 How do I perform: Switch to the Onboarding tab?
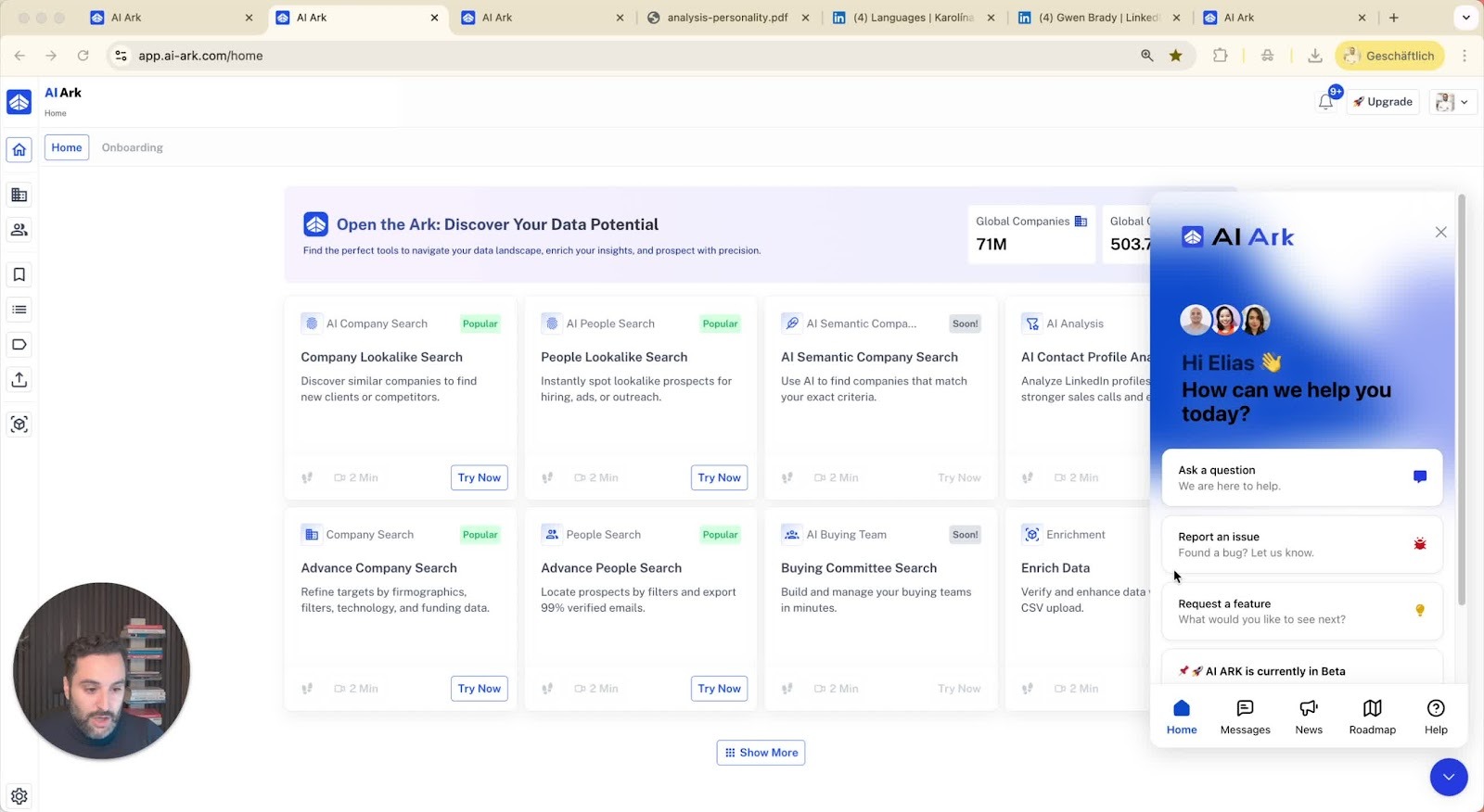(x=133, y=147)
